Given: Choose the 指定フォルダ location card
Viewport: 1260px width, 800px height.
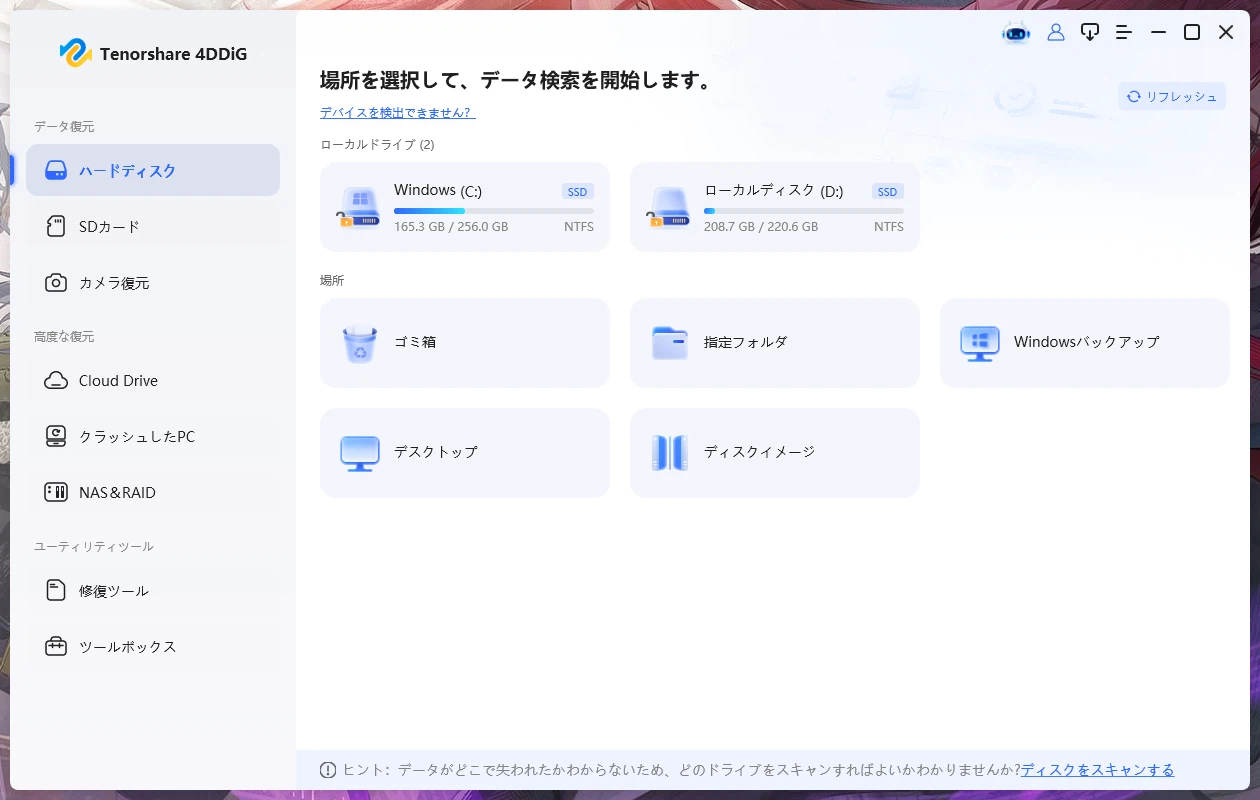Looking at the screenshot, I should (775, 343).
